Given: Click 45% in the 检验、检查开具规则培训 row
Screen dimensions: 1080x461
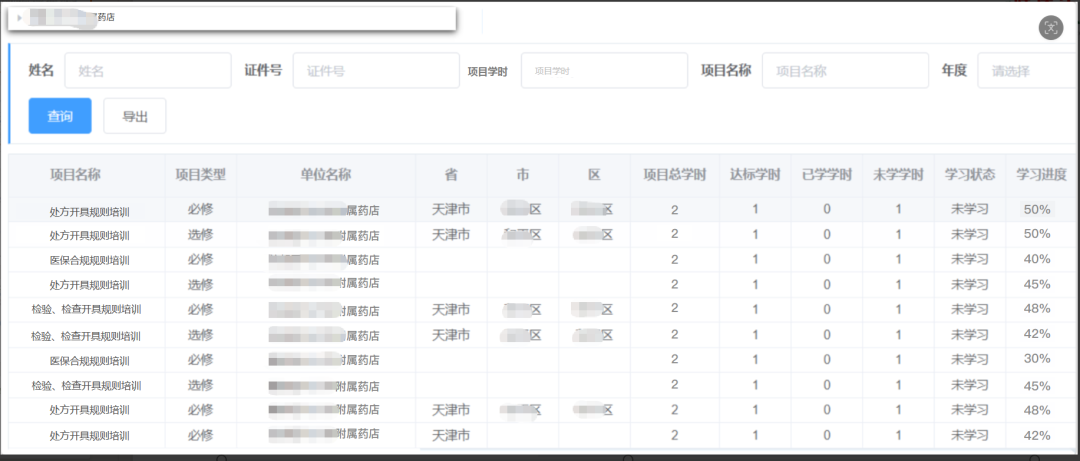Looking at the screenshot, I should (1037, 385).
